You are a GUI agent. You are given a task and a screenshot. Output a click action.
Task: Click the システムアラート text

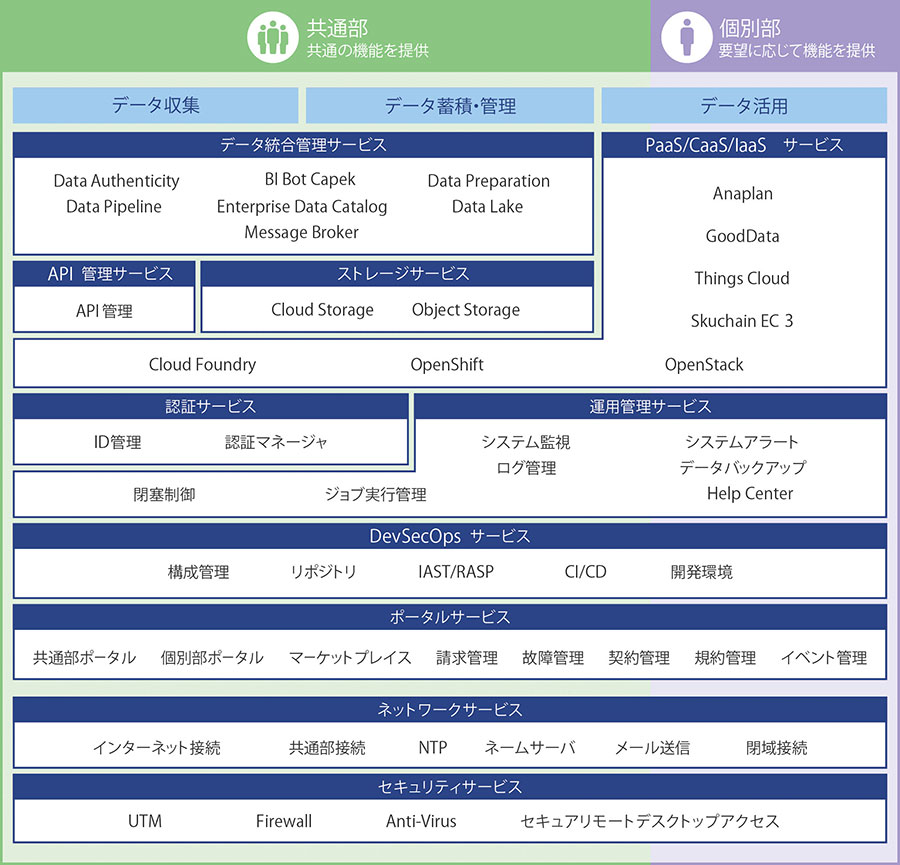tap(742, 443)
